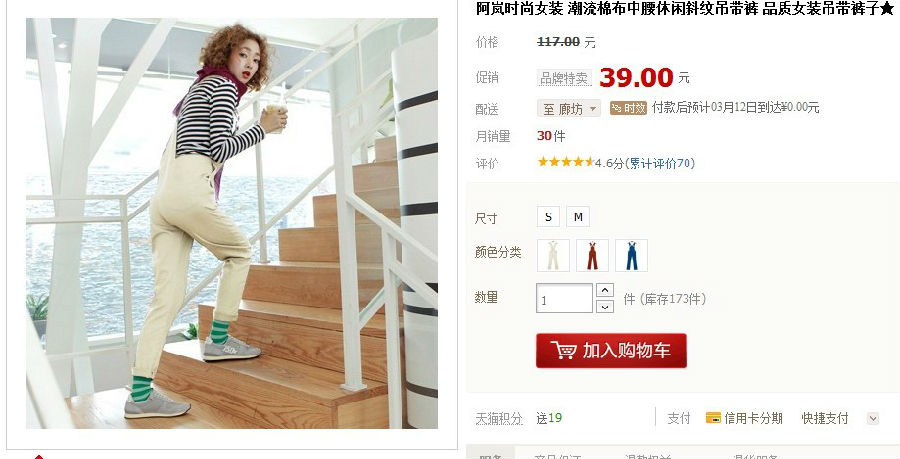Click the credit card installment icon
The image size is (900, 459).
713,418
